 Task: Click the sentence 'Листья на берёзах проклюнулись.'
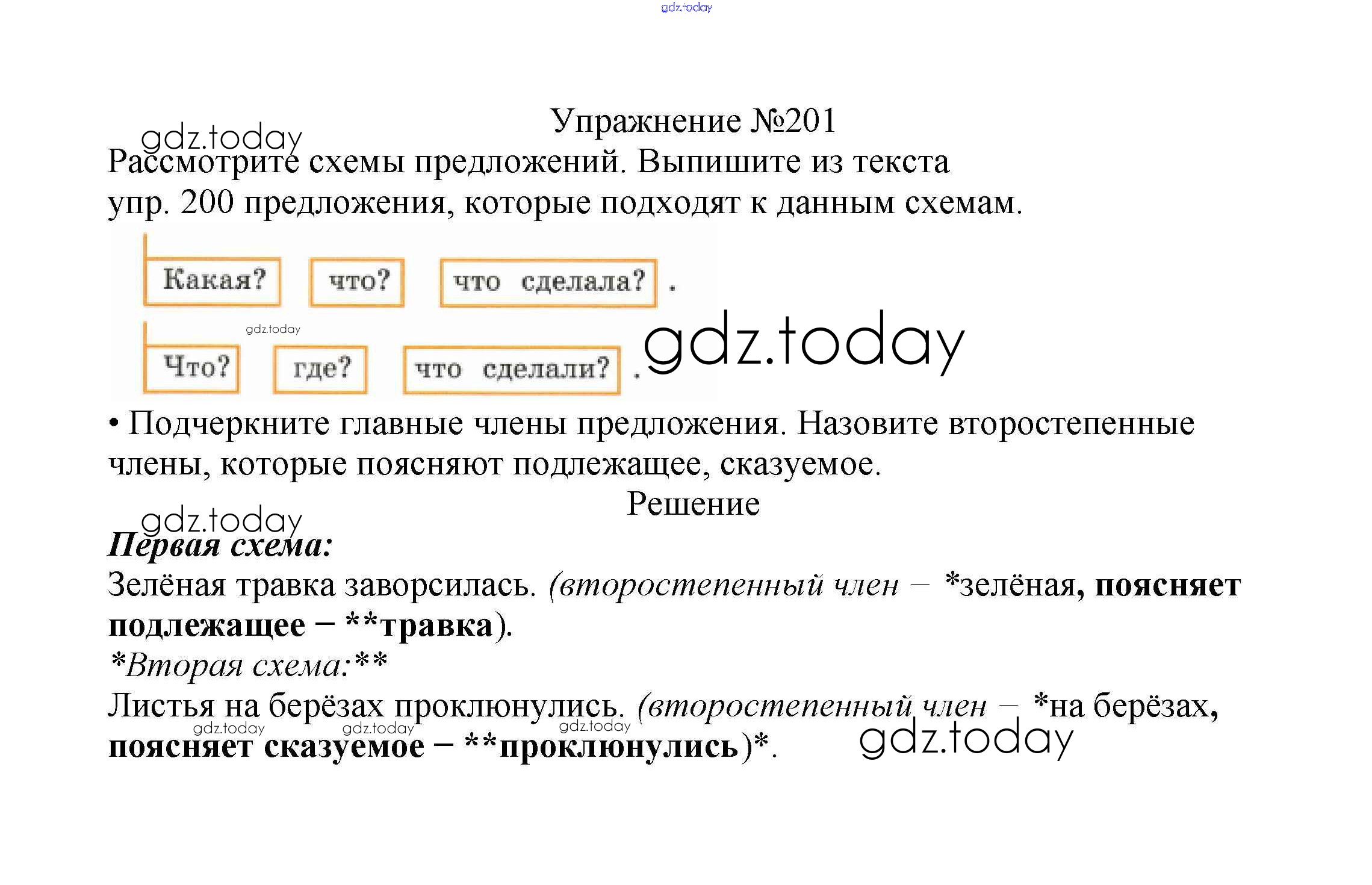pos(366,706)
